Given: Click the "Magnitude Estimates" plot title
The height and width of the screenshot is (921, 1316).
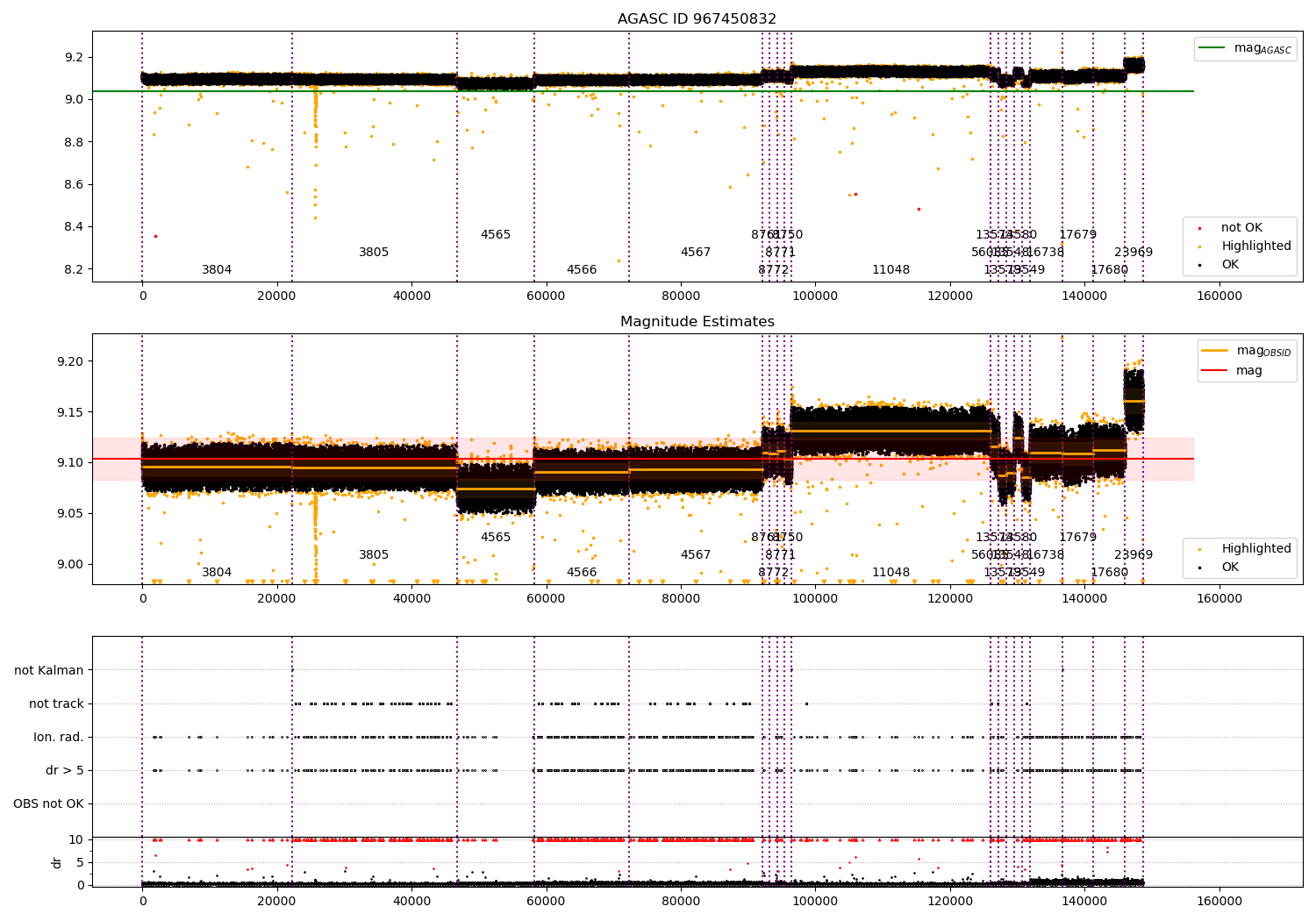Looking at the screenshot, I should [x=697, y=322].
